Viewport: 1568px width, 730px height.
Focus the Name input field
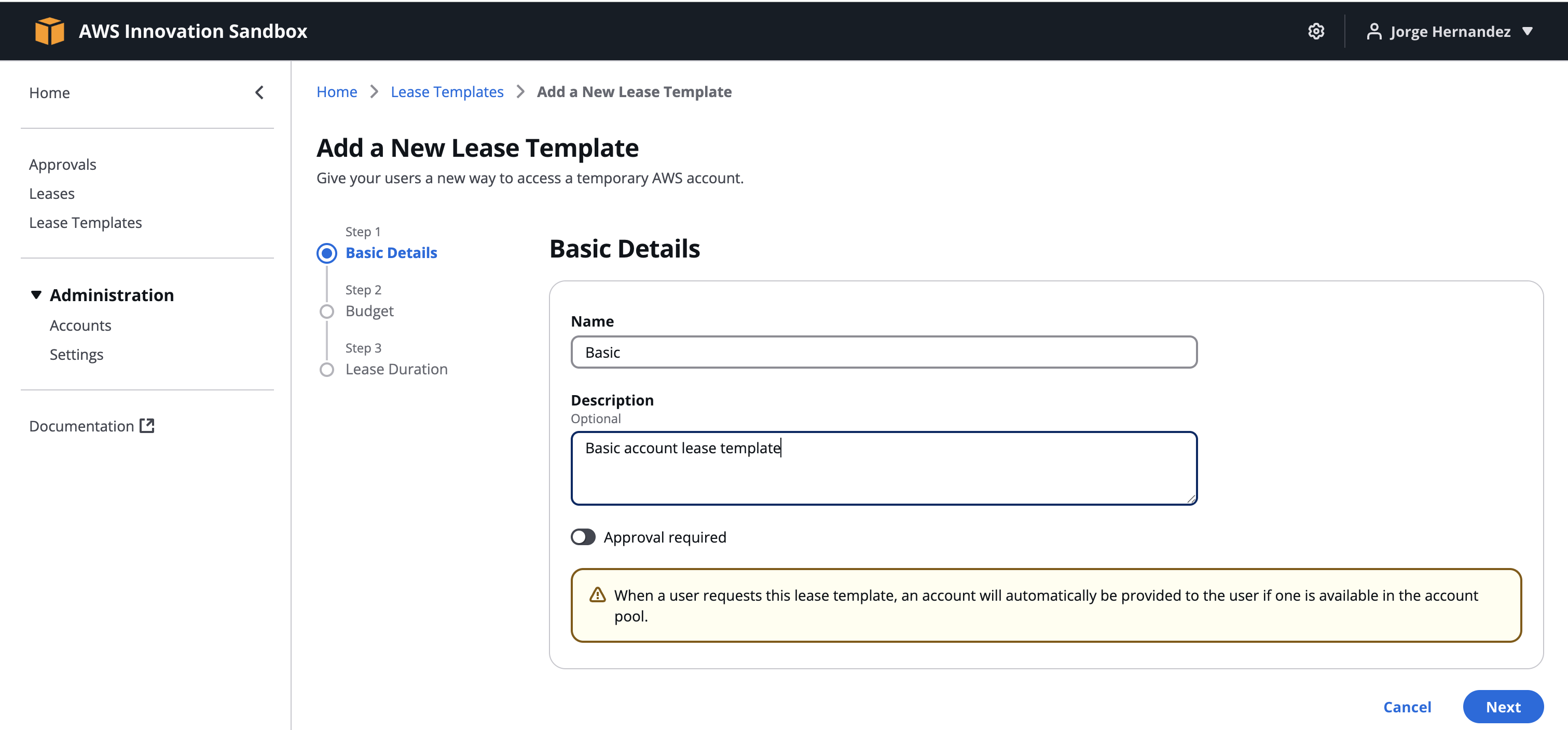884,352
